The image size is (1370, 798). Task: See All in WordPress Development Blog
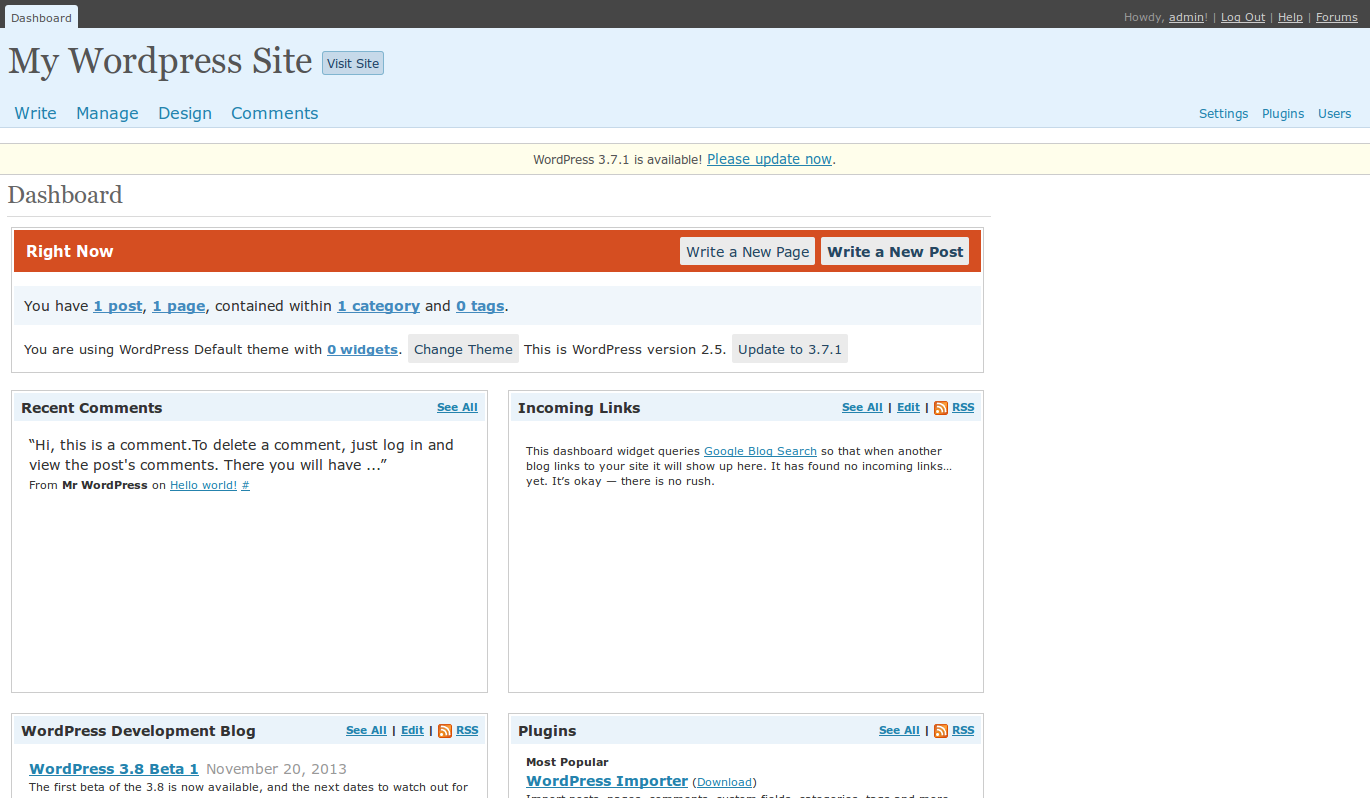tap(366, 730)
